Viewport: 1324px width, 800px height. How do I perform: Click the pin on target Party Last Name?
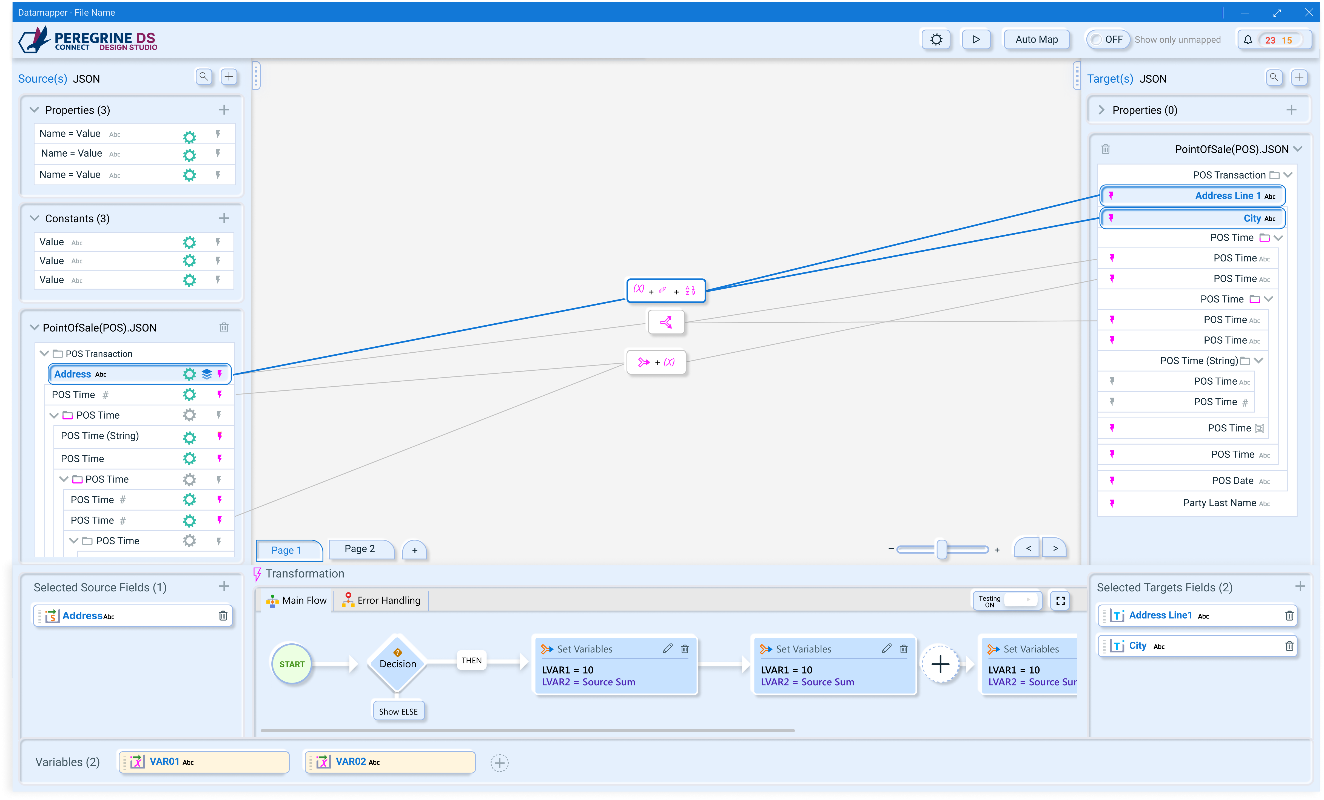(x=1111, y=503)
